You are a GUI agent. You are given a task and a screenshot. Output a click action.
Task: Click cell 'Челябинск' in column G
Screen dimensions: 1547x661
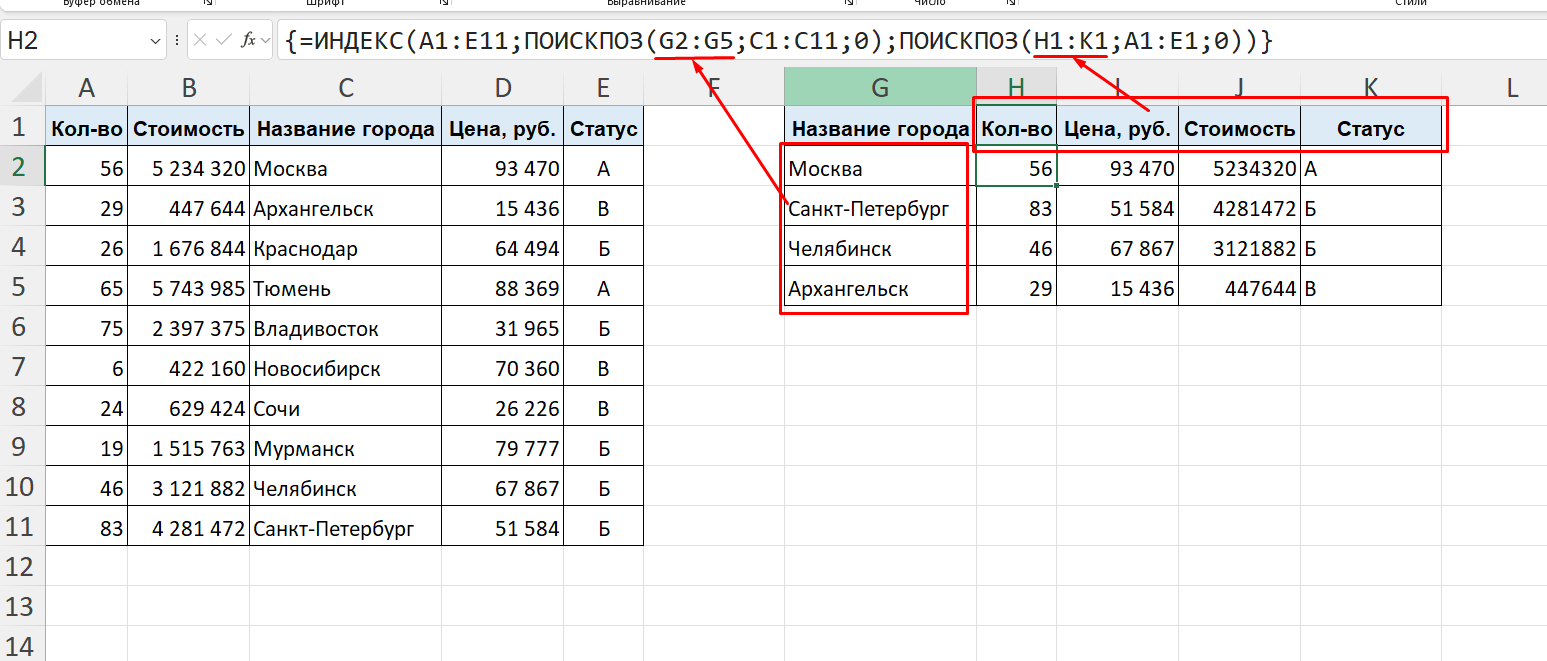coord(880,248)
